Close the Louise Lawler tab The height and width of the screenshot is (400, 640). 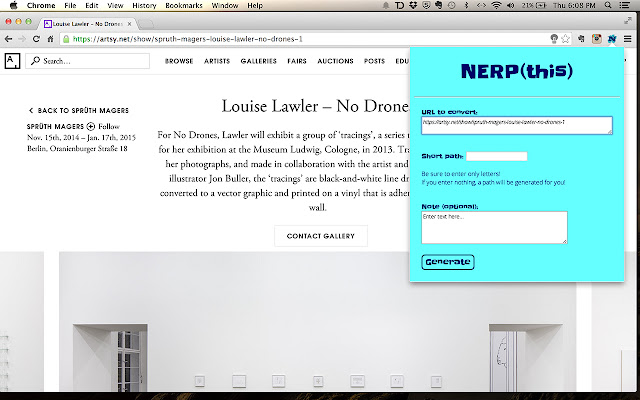click(x=129, y=24)
